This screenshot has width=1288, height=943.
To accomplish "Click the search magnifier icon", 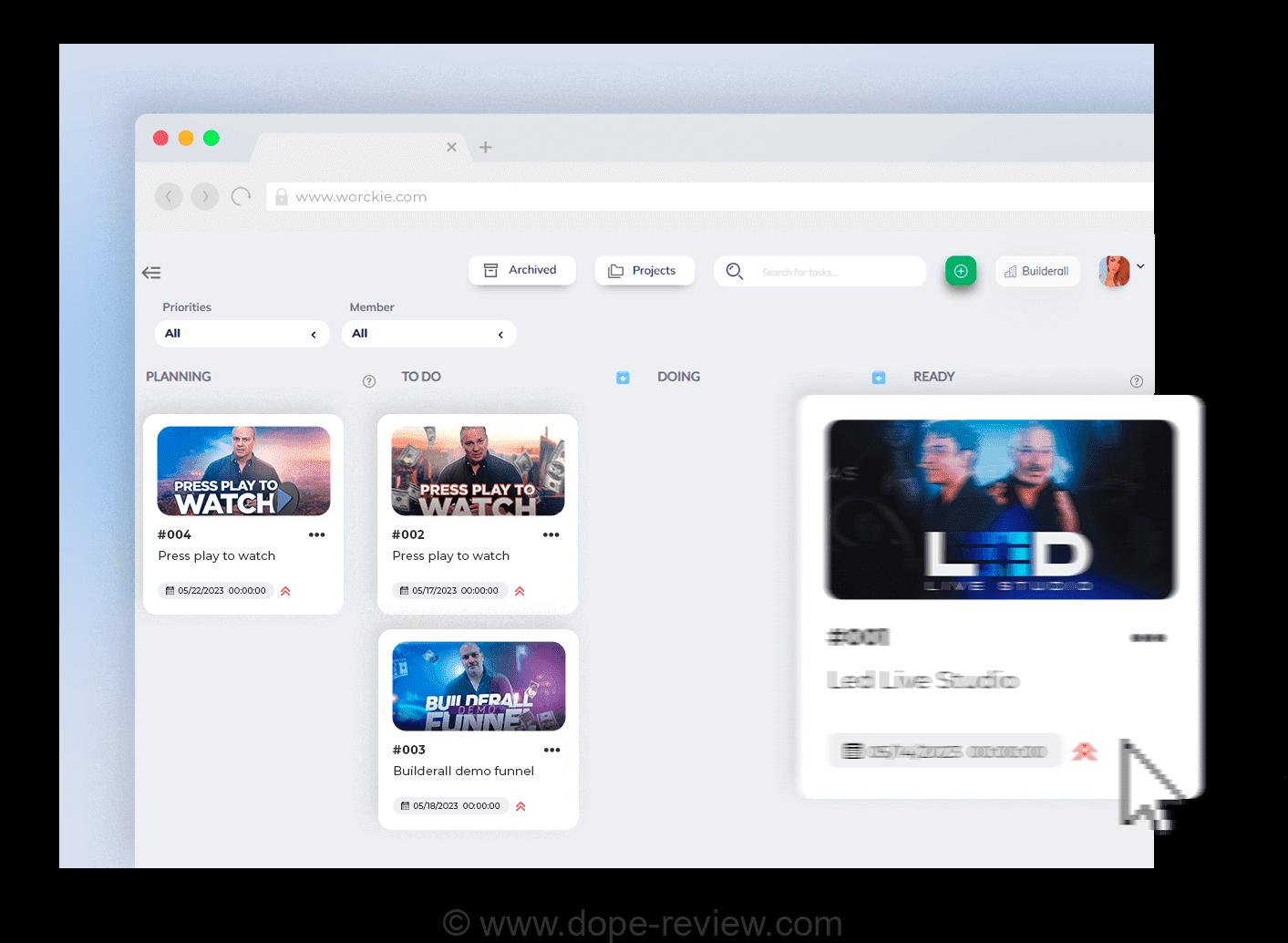I will pyautogui.click(x=734, y=271).
